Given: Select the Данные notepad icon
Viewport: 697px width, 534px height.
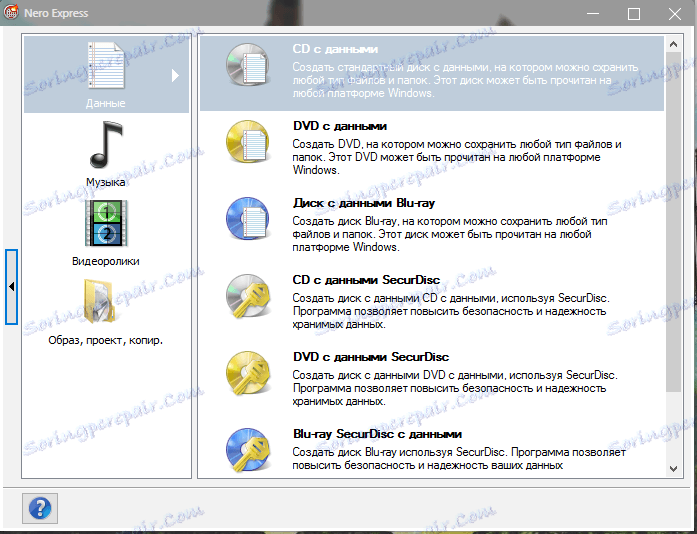Looking at the screenshot, I should coord(106,65).
